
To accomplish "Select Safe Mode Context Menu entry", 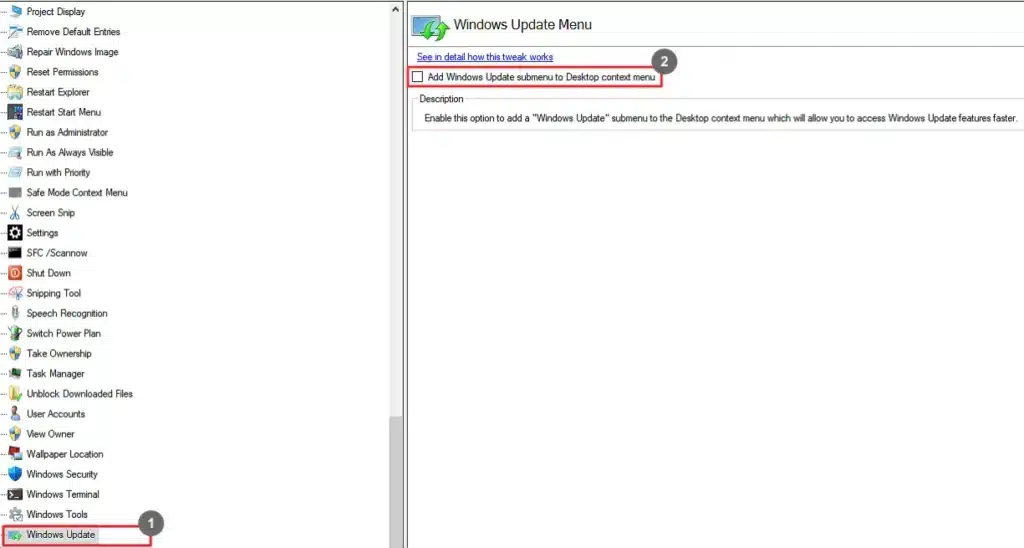I will coord(77,193).
